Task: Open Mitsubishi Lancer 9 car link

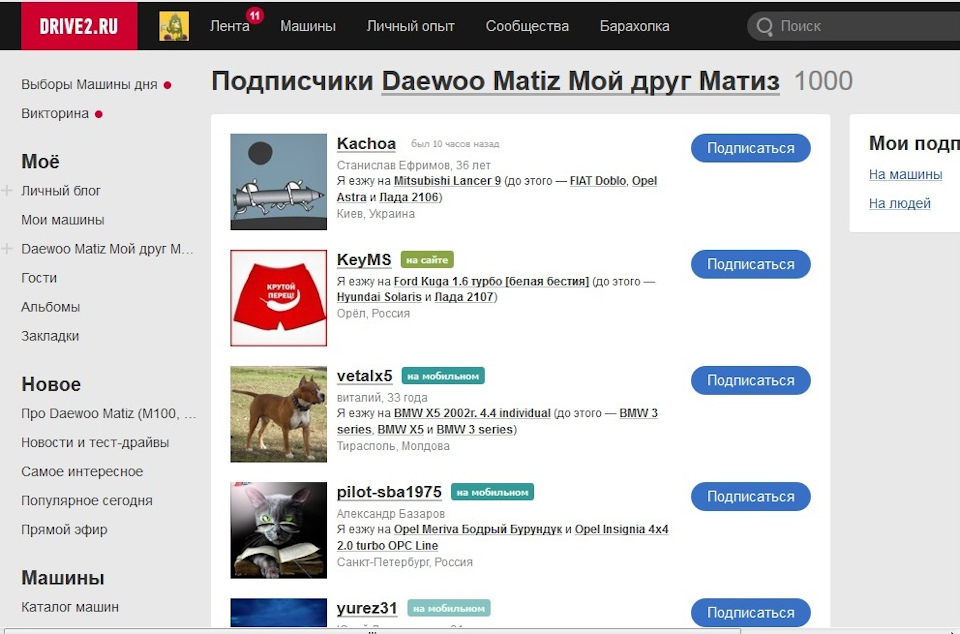Action: (447, 181)
